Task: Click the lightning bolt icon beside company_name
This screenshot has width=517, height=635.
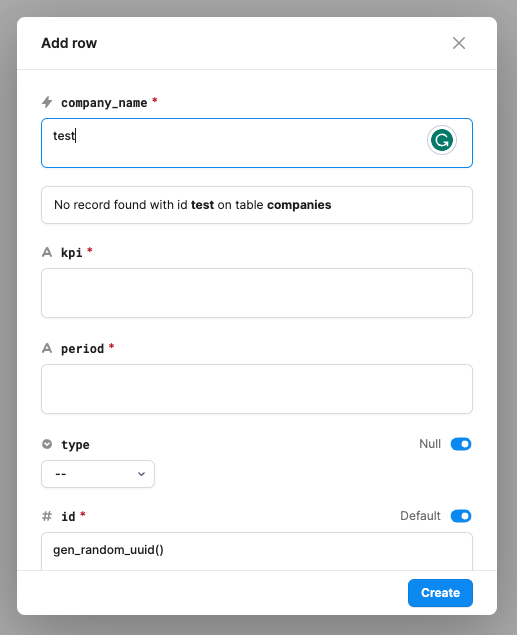Action: [x=47, y=102]
